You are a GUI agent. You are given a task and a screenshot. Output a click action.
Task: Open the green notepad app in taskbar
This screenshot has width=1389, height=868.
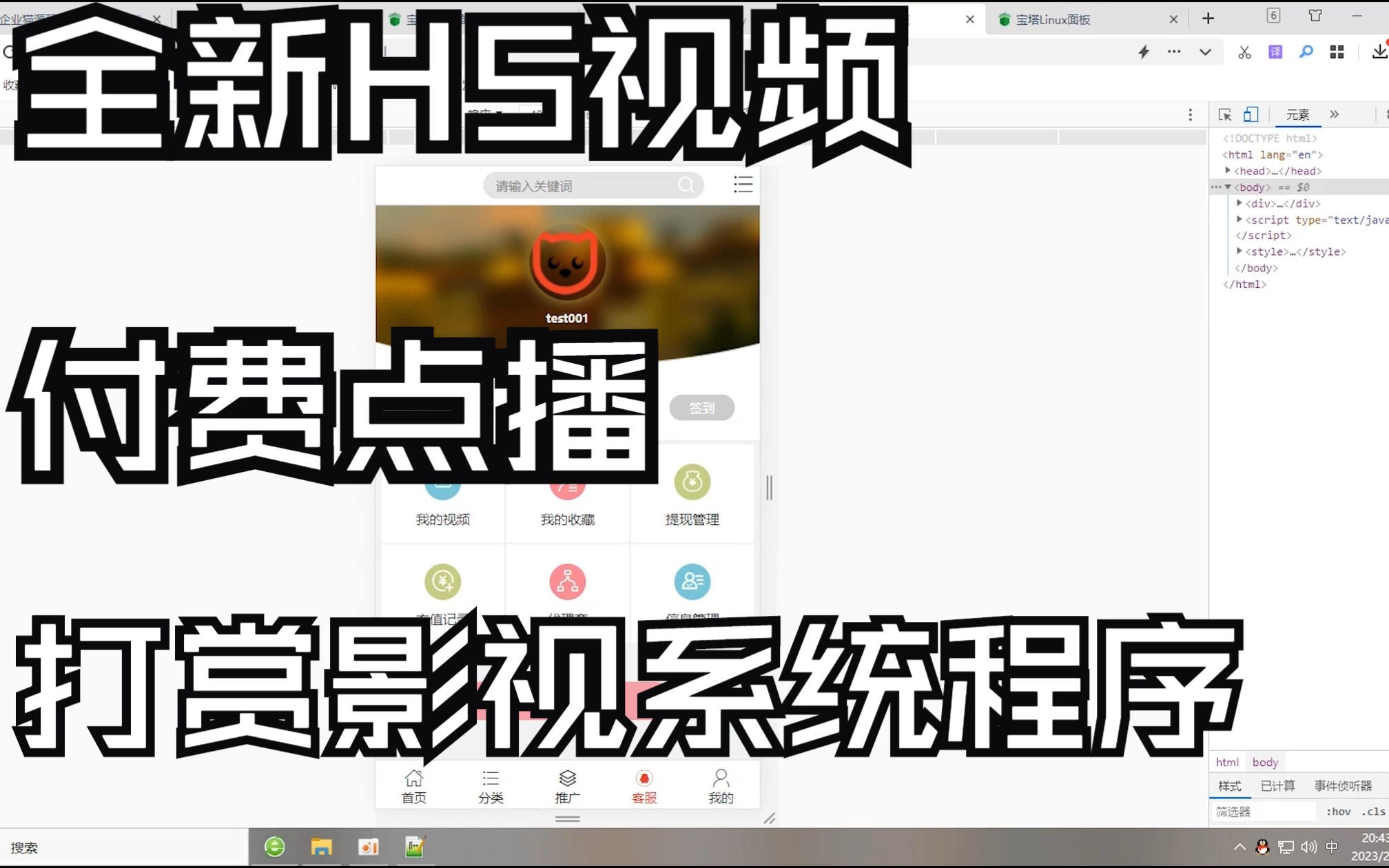[x=415, y=847]
